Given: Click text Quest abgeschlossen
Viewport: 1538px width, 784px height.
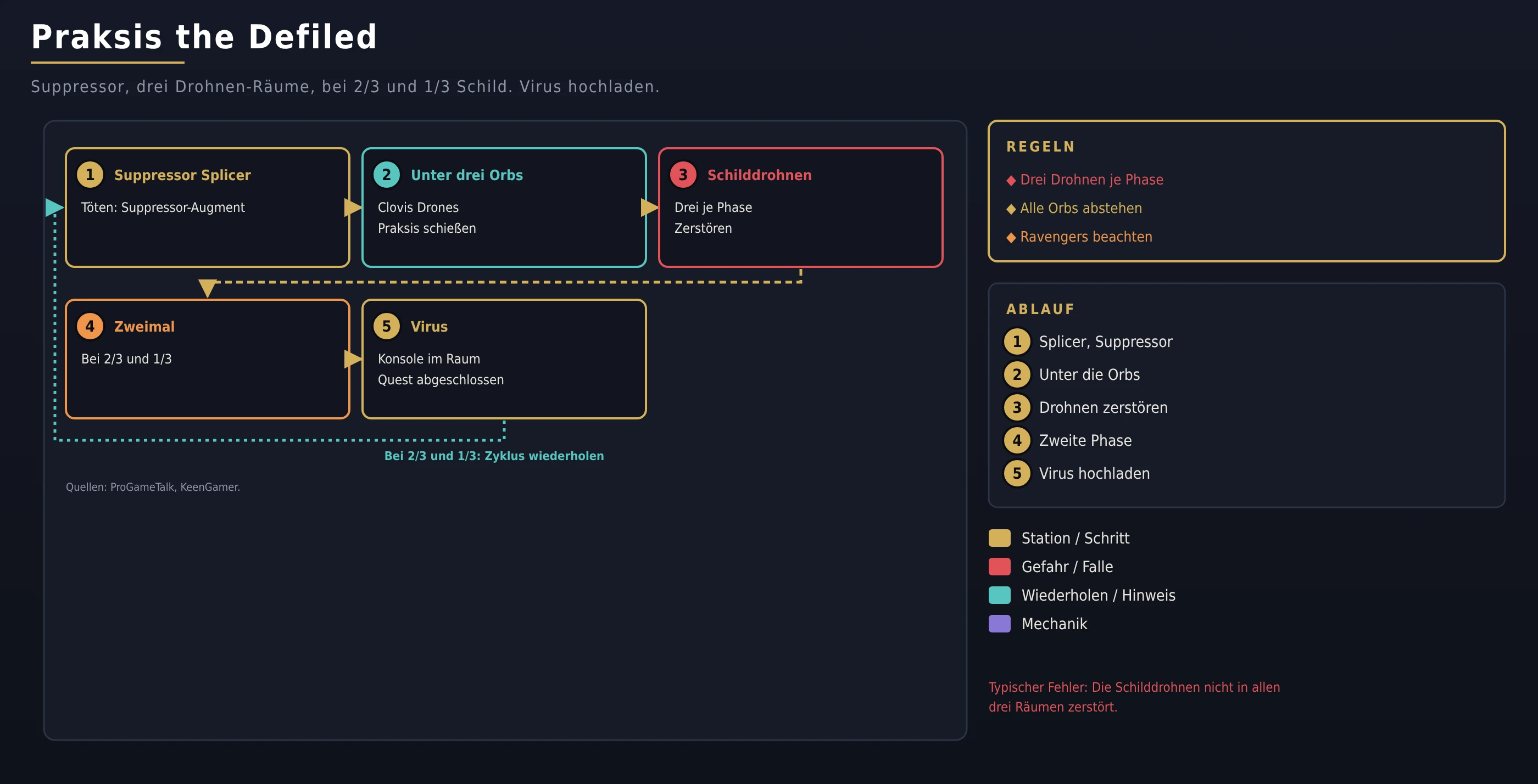Looking at the screenshot, I should point(441,379).
